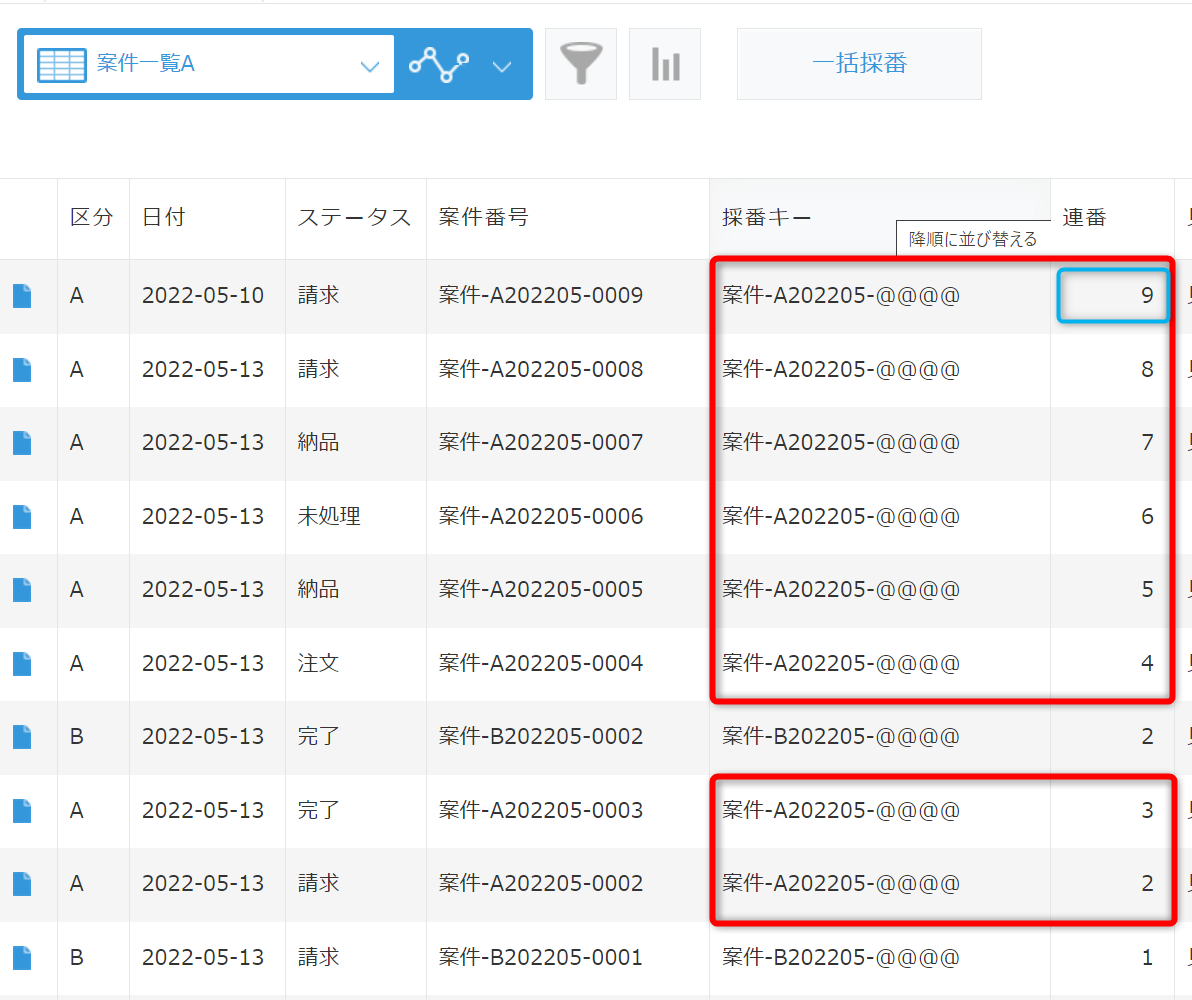Click the 一括採番 button
Viewport: 1192px width, 1000px height.
[859, 64]
